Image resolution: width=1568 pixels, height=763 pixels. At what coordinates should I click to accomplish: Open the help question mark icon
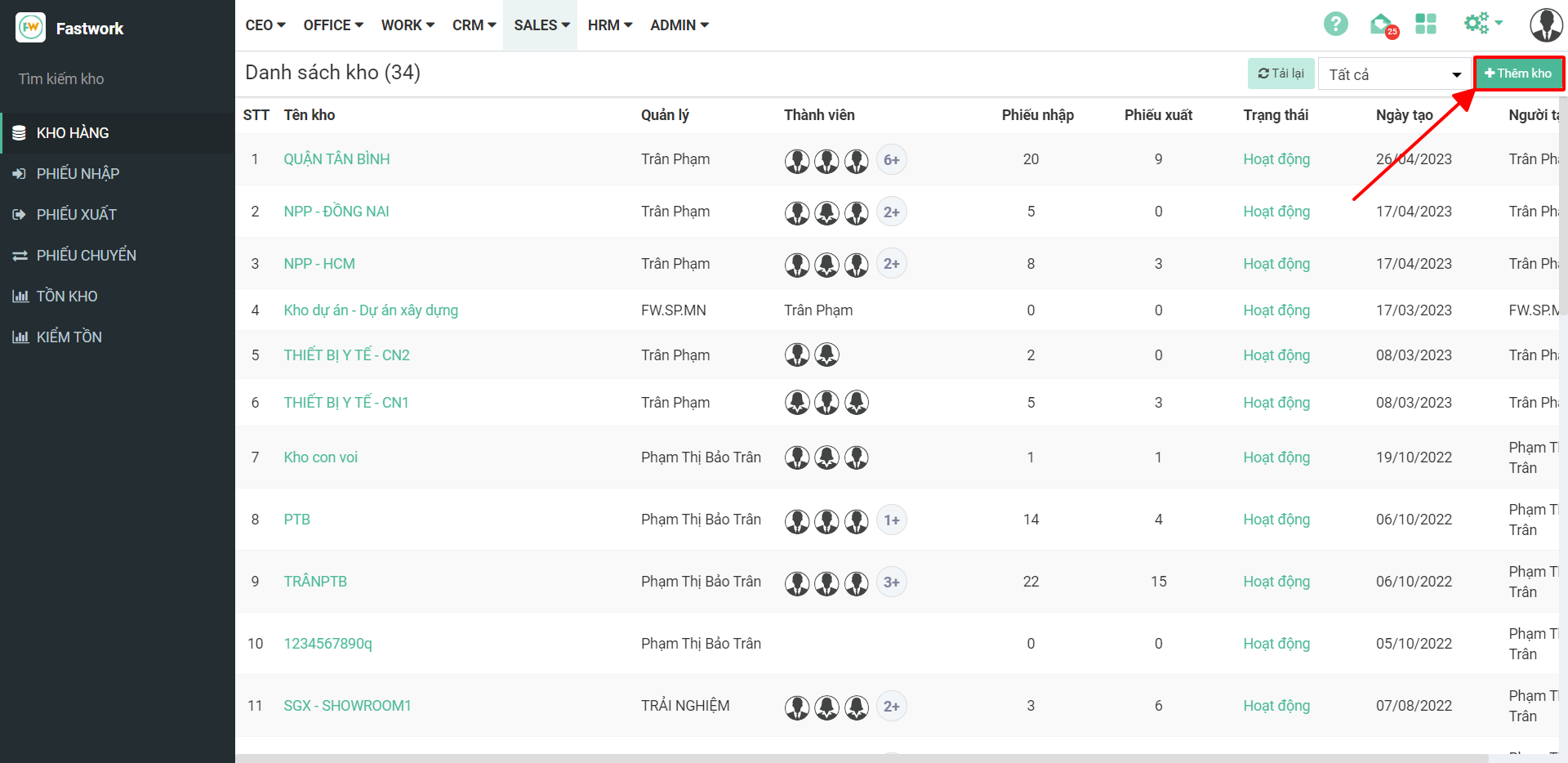coord(1335,25)
